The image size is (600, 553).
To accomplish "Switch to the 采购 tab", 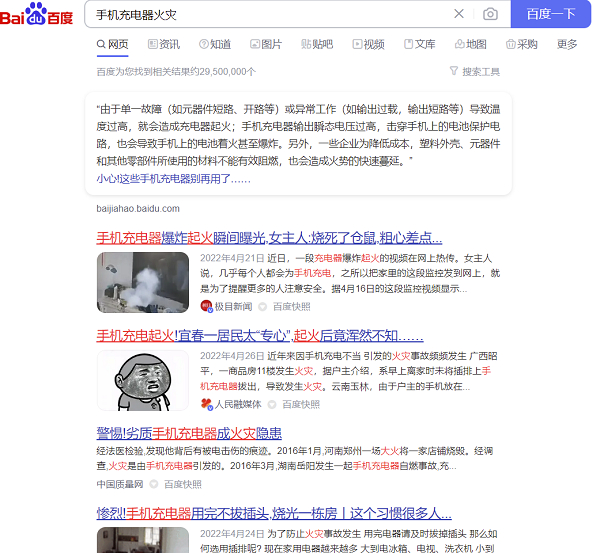I will pos(522,44).
